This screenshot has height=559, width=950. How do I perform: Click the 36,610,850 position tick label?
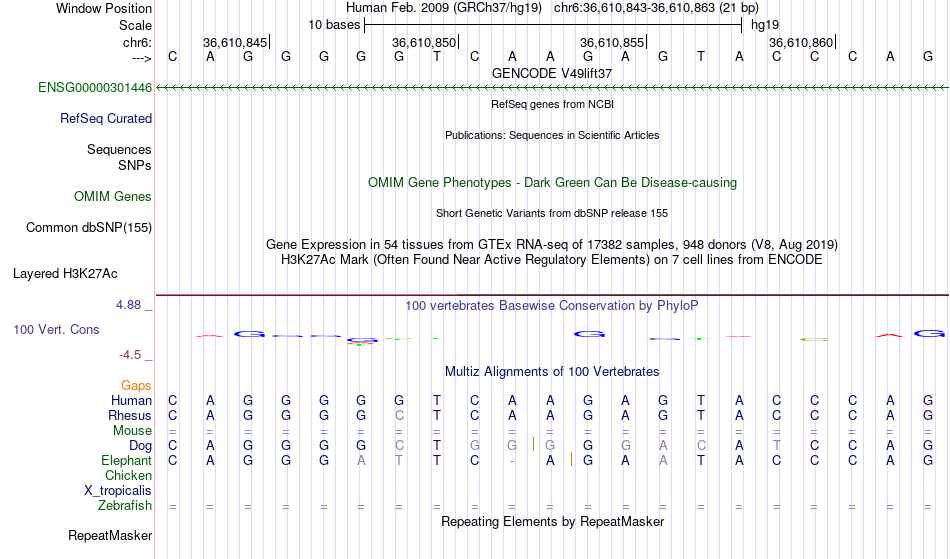pos(424,42)
